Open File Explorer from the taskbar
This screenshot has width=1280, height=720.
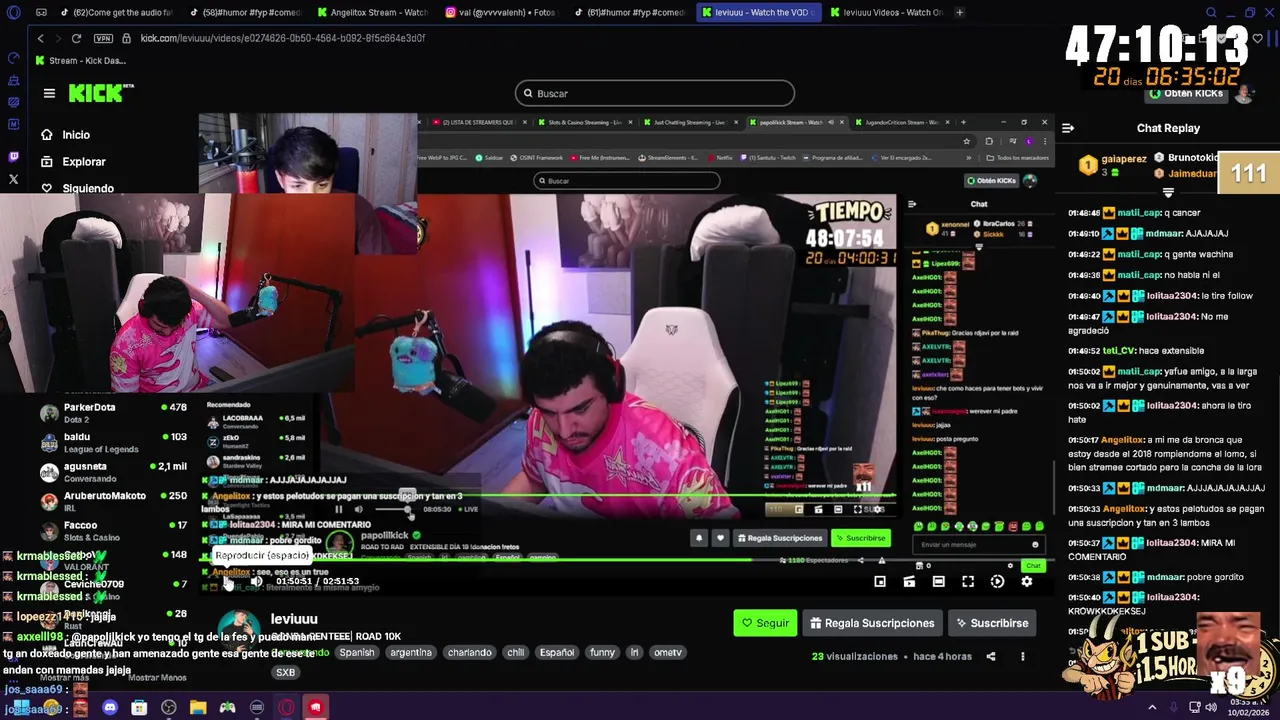click(198, 708)
